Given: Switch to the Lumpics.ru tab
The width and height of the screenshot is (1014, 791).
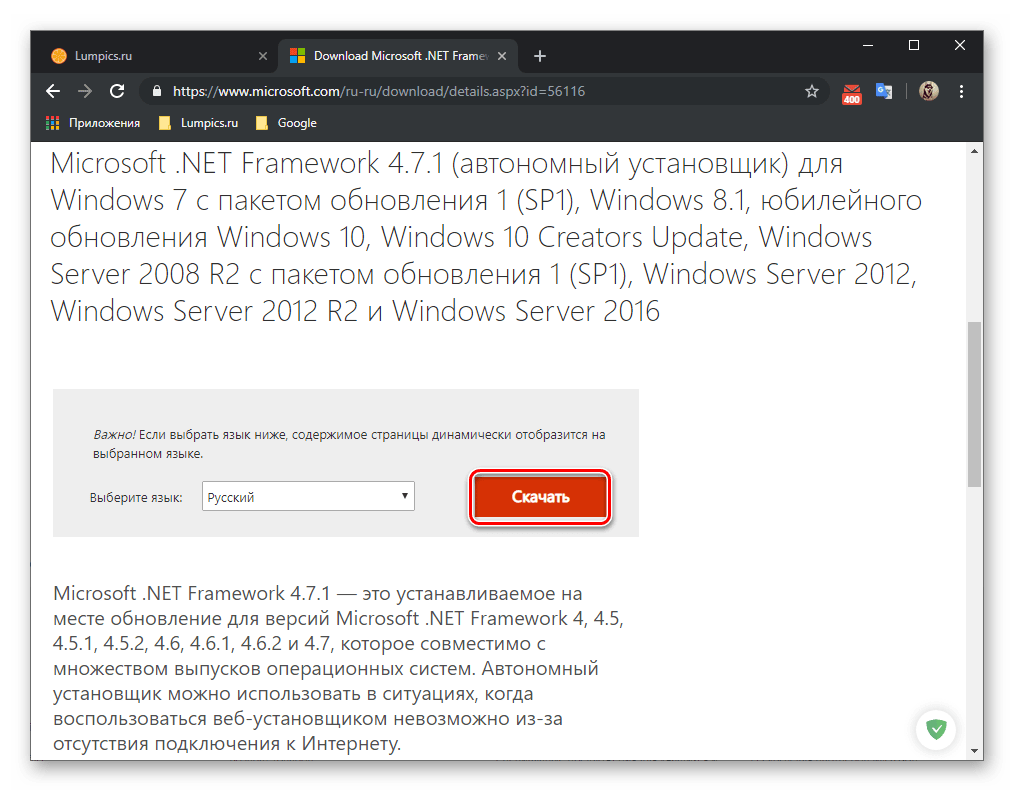Looking at the screenshot, I should (150, 56).
